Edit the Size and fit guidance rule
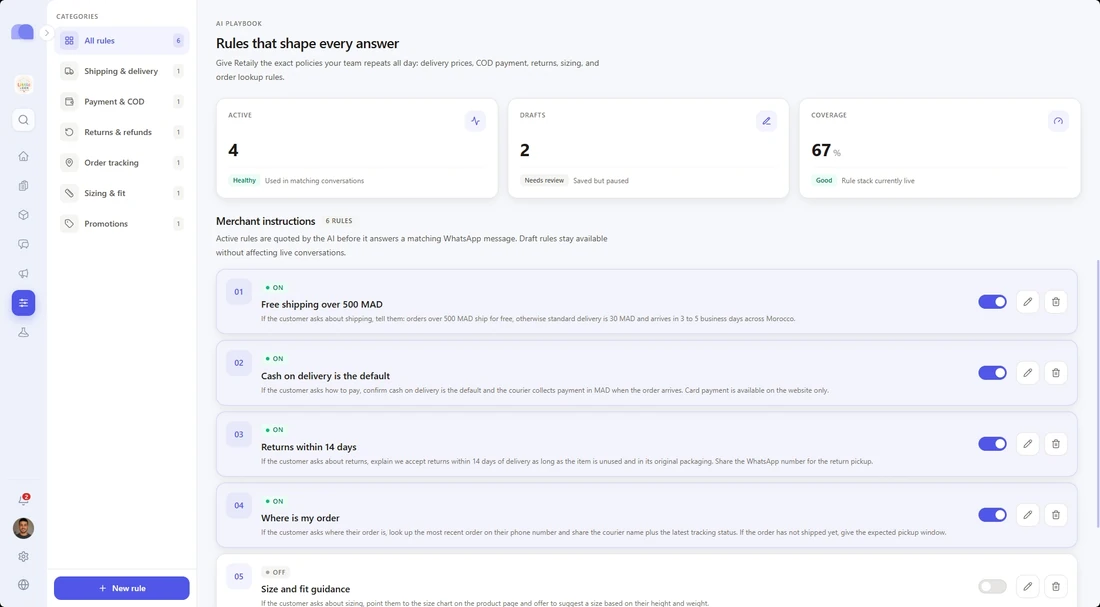 click(x=1028, y=586)
